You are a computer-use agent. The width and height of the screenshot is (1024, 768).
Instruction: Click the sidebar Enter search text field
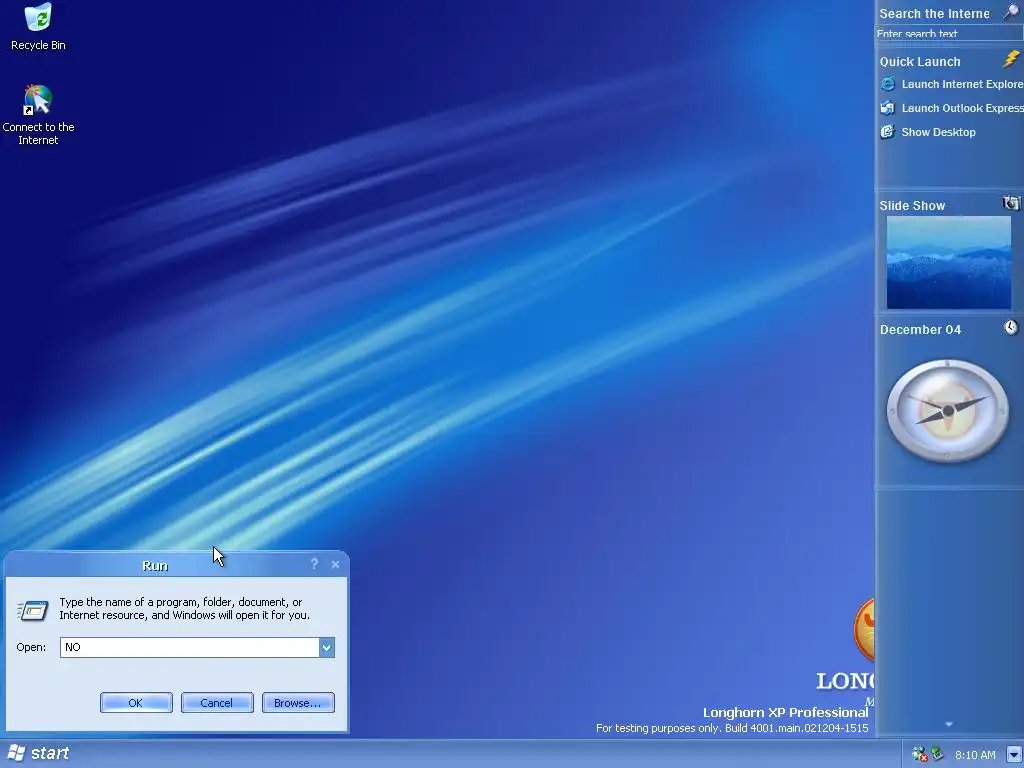[949, 33]
